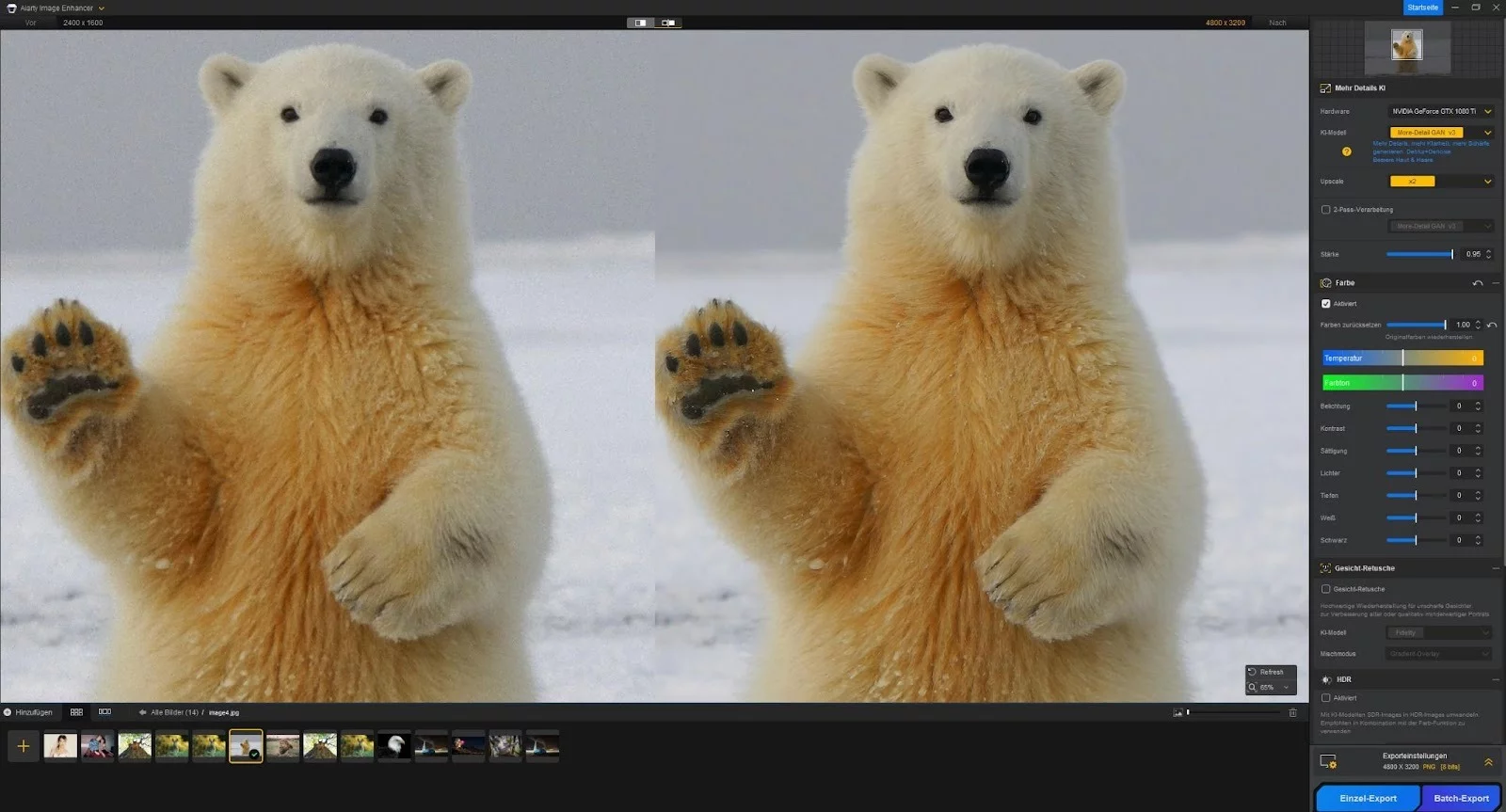
Task: Select the bald eagle thumbnail
Action: pyautogui.click(x=394, y=746)
